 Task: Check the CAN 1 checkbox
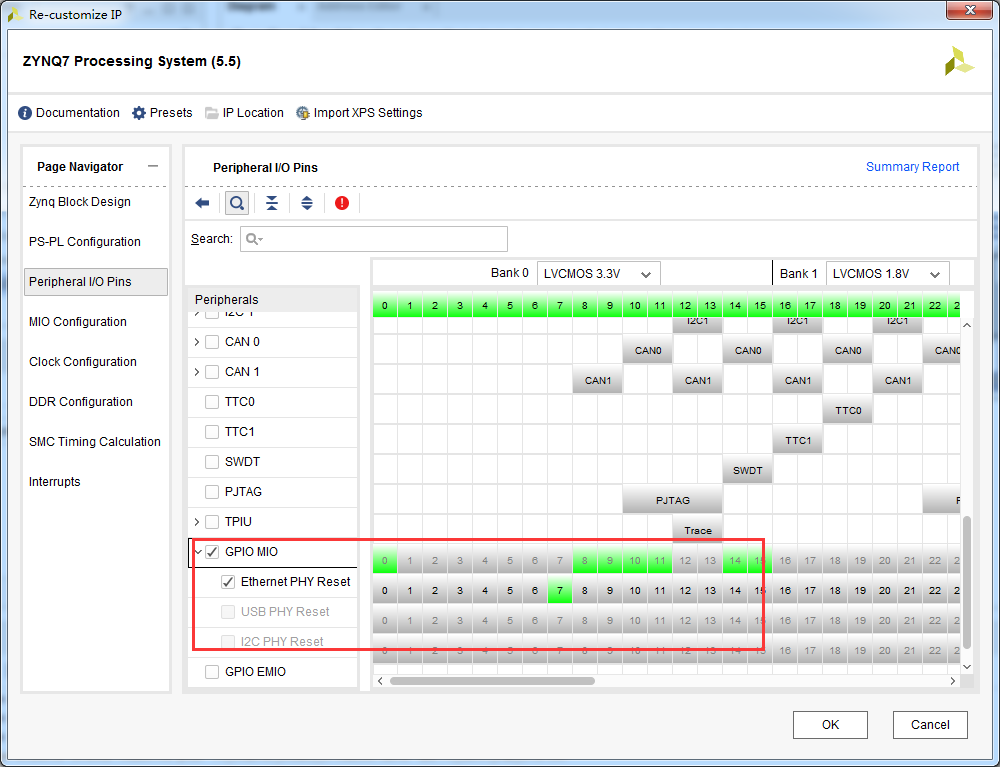[x=212, y=372]
